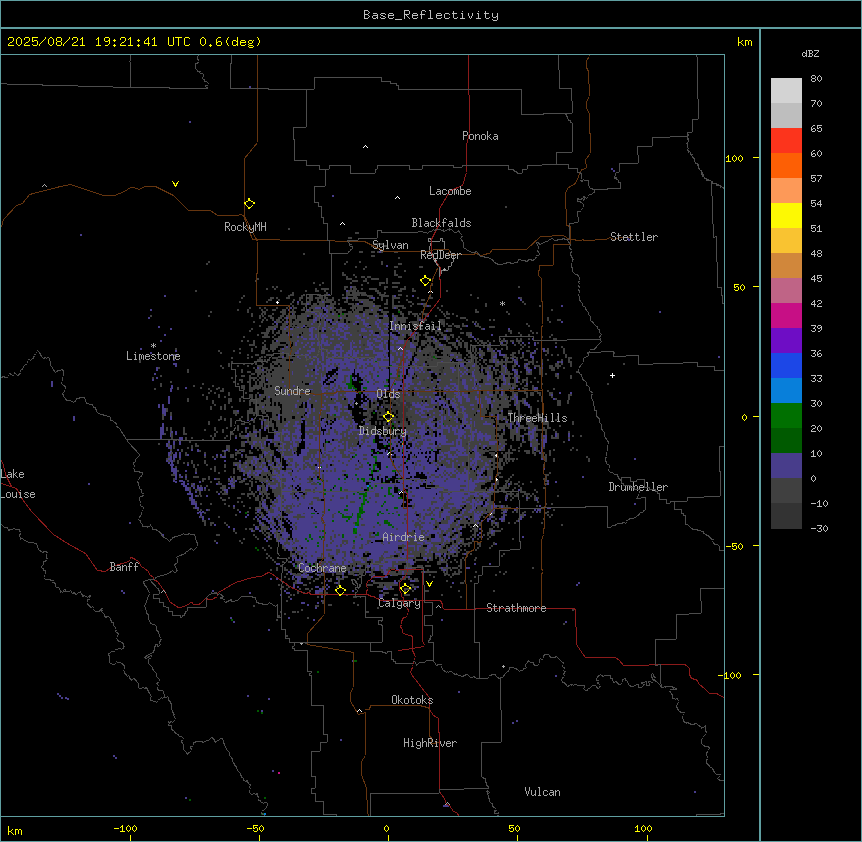Click the Okotoks label

(x=412, y=700)
